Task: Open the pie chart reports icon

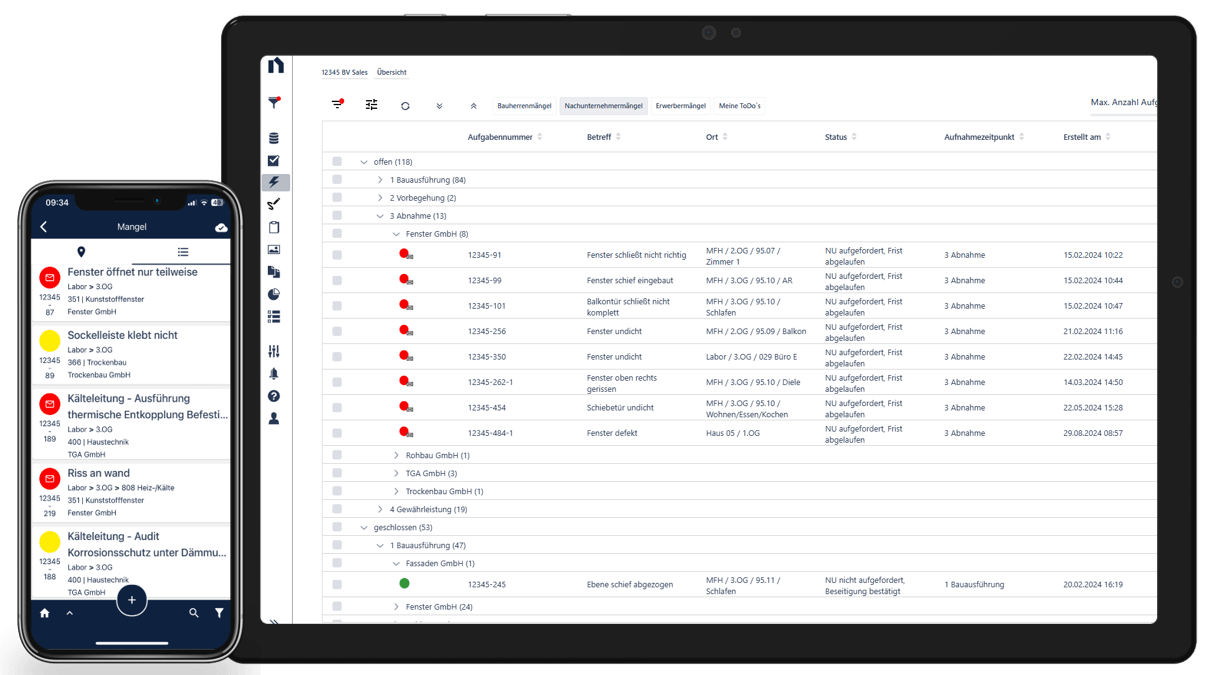Action: [274, 294]
